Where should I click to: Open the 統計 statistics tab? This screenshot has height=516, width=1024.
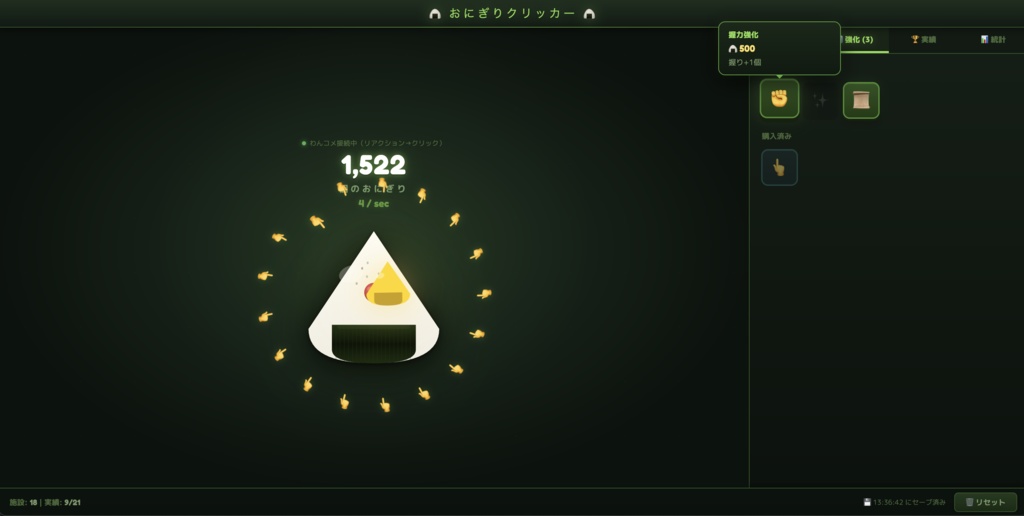[993, 40]
